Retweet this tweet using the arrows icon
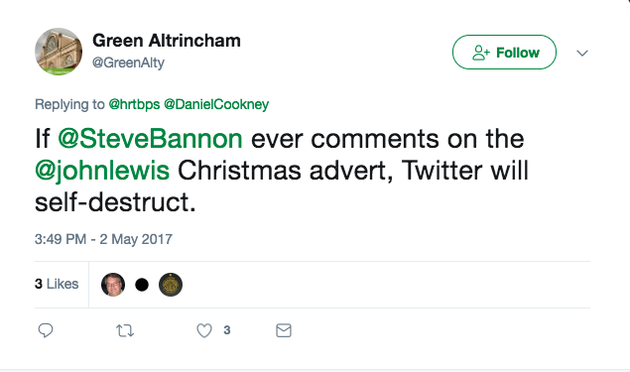630x372 pixels. [125, 331]
